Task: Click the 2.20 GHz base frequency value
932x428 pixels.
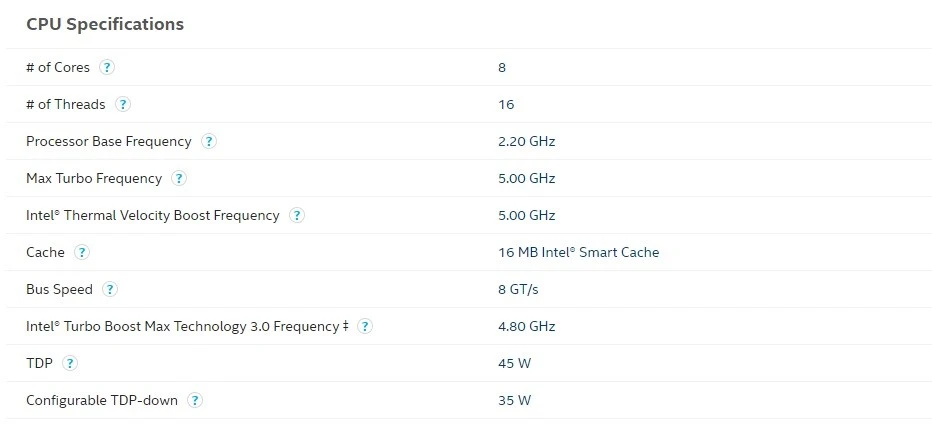Action: click(x=527, y=141)
